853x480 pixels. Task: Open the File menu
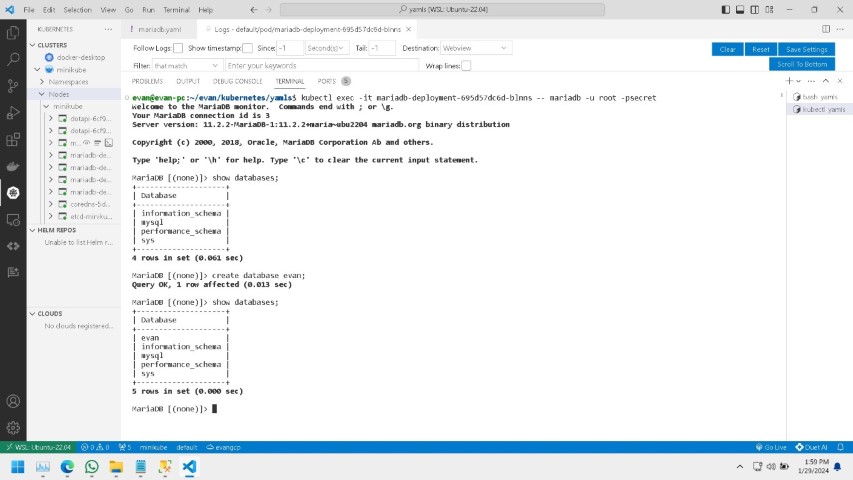click(x=29, y=10)
